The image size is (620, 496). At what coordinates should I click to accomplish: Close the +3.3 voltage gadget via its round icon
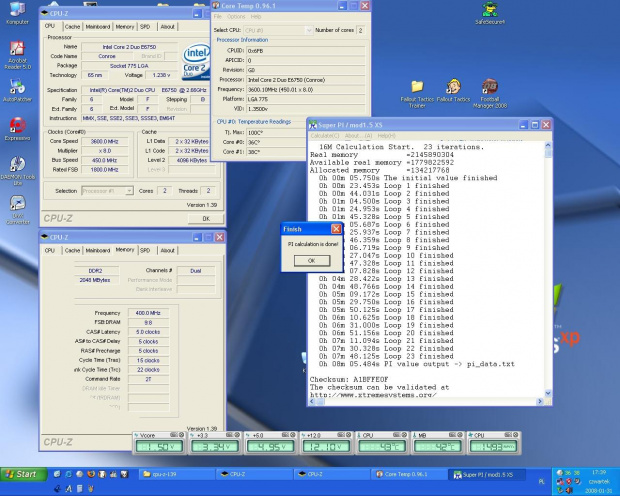[x=238, y=435]
